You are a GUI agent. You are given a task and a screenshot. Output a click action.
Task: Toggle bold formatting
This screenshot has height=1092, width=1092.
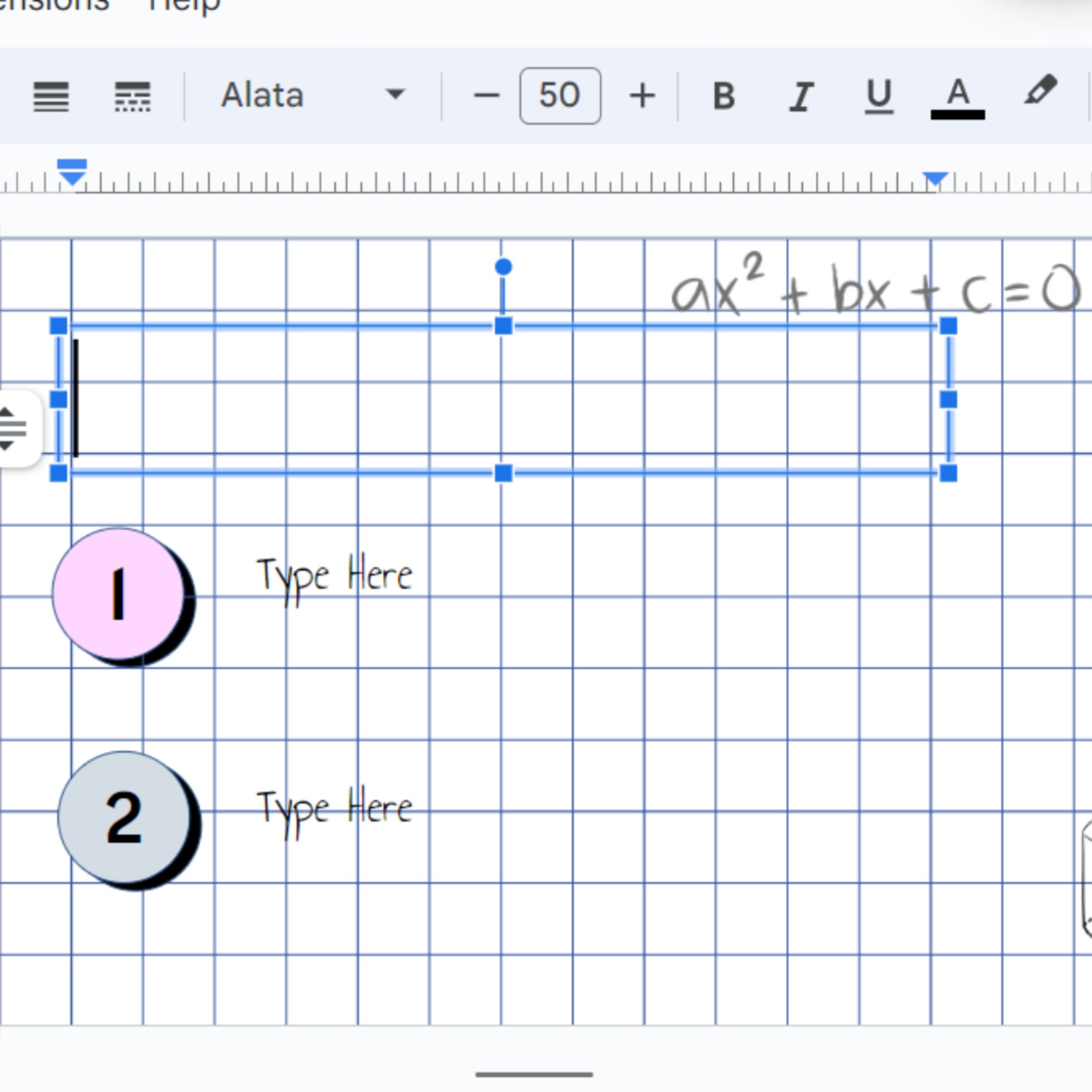[722, 95]
